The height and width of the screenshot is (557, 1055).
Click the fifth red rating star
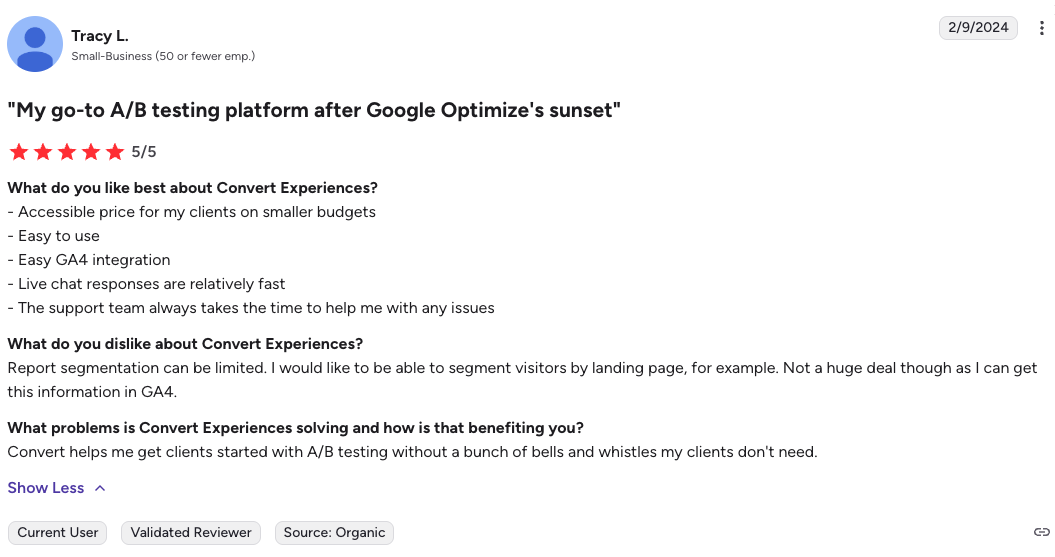pyautogui.click(x=115, y=152)
